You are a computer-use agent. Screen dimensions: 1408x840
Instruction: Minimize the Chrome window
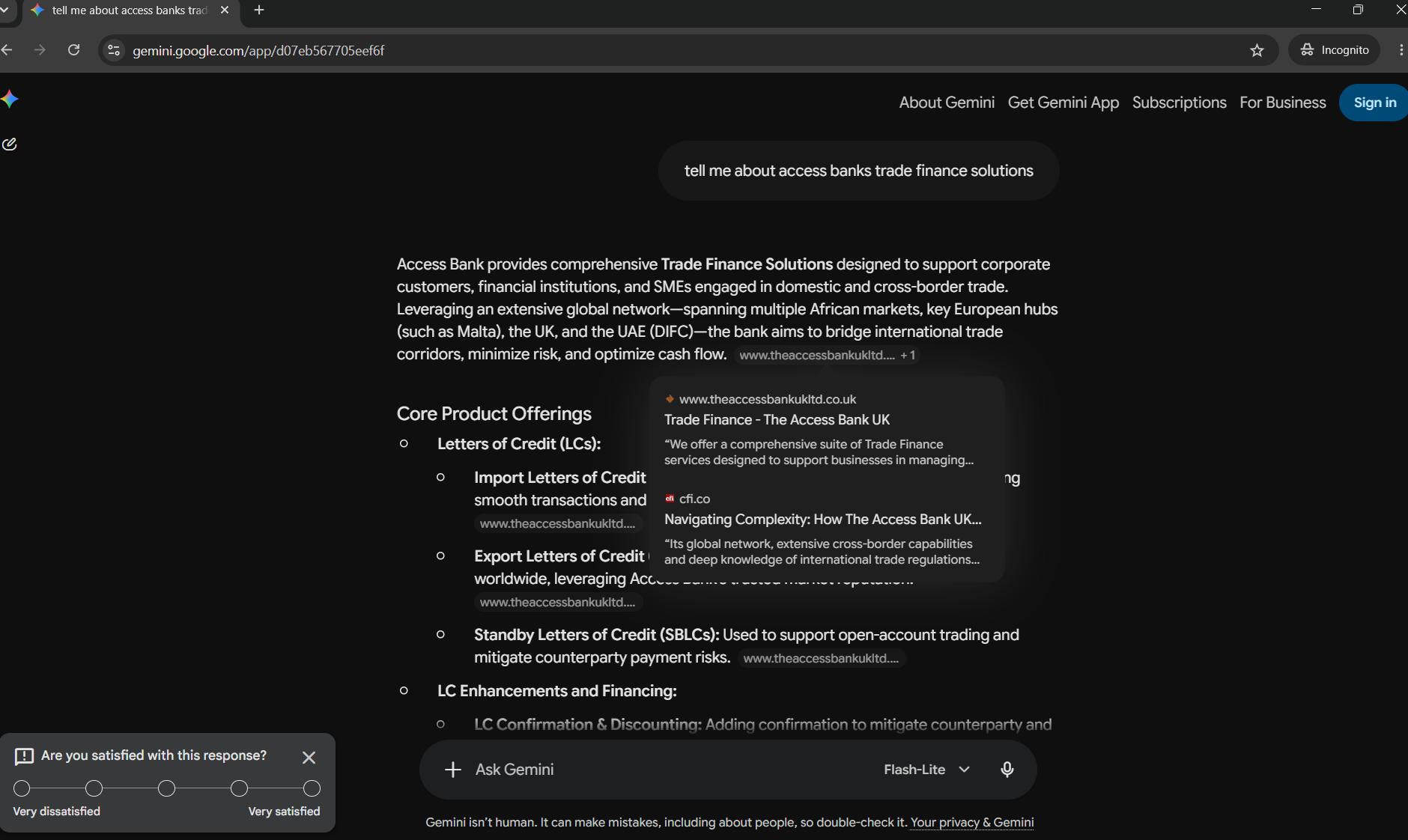click(x=1316, y=10)
